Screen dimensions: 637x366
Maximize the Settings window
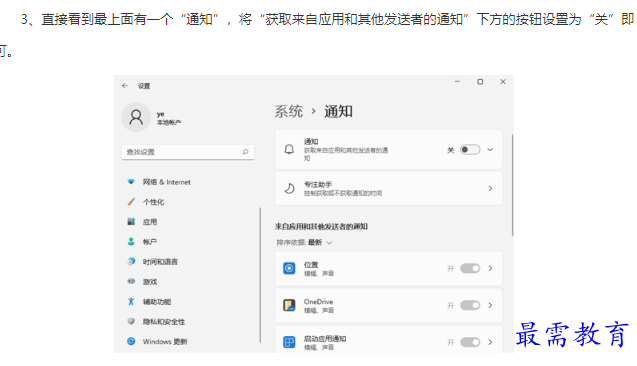(480, 82)
